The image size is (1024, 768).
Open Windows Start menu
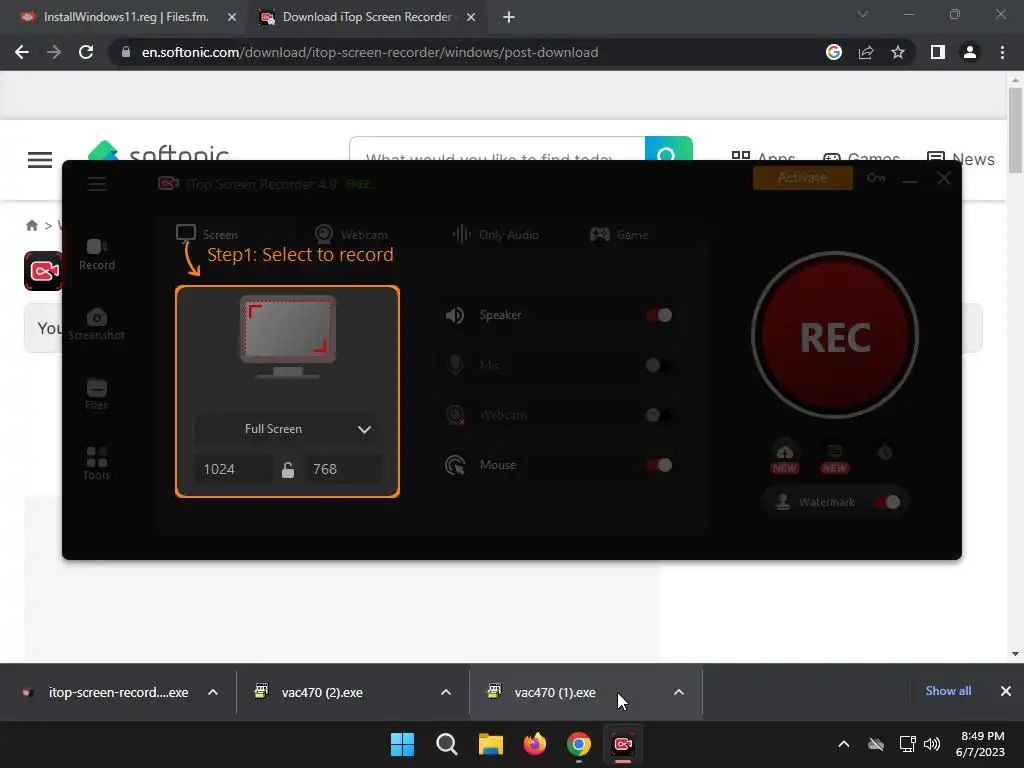click(x=402, y=744)
